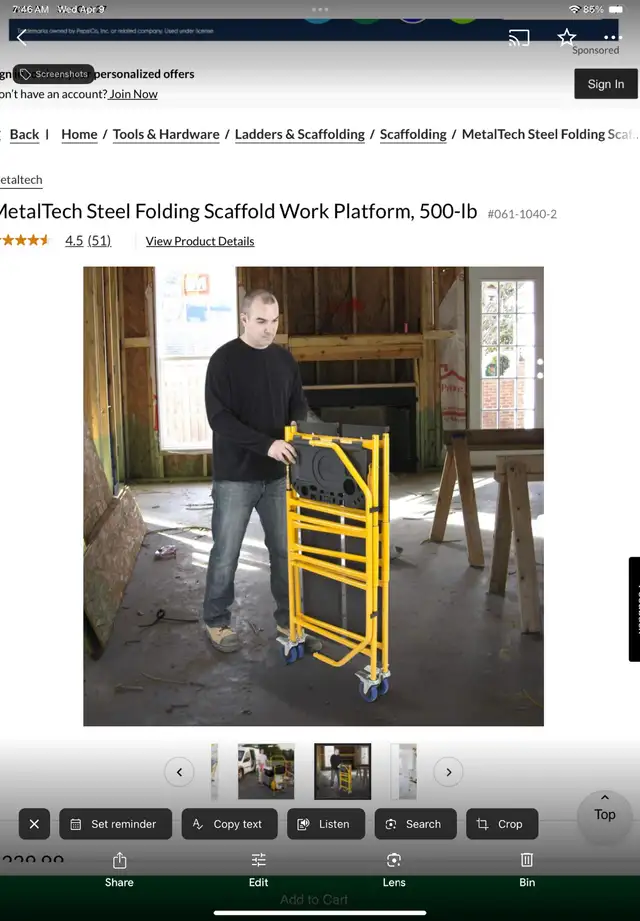Jump to Top of page button

pyautogui.click(x=605, y=814)
